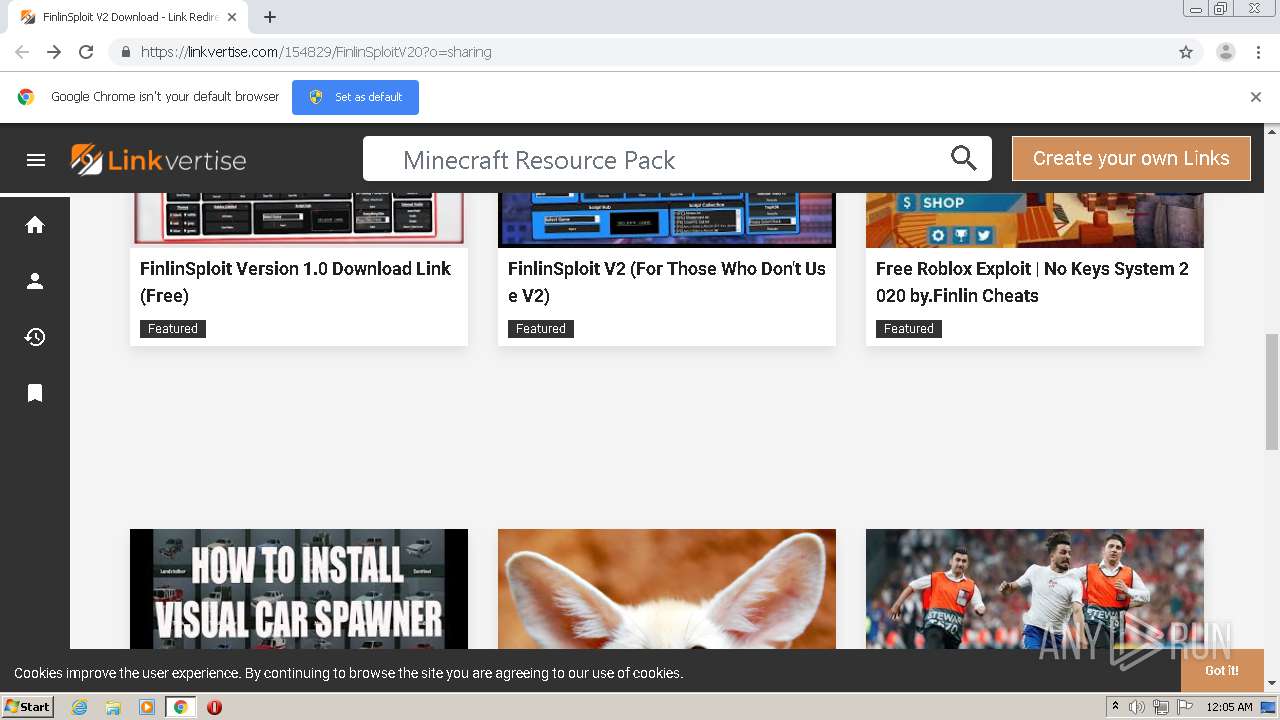Viewport: 1280px width, 720px height.
Task: Click Create your own Links button
Action: [x=1131, y=158]
